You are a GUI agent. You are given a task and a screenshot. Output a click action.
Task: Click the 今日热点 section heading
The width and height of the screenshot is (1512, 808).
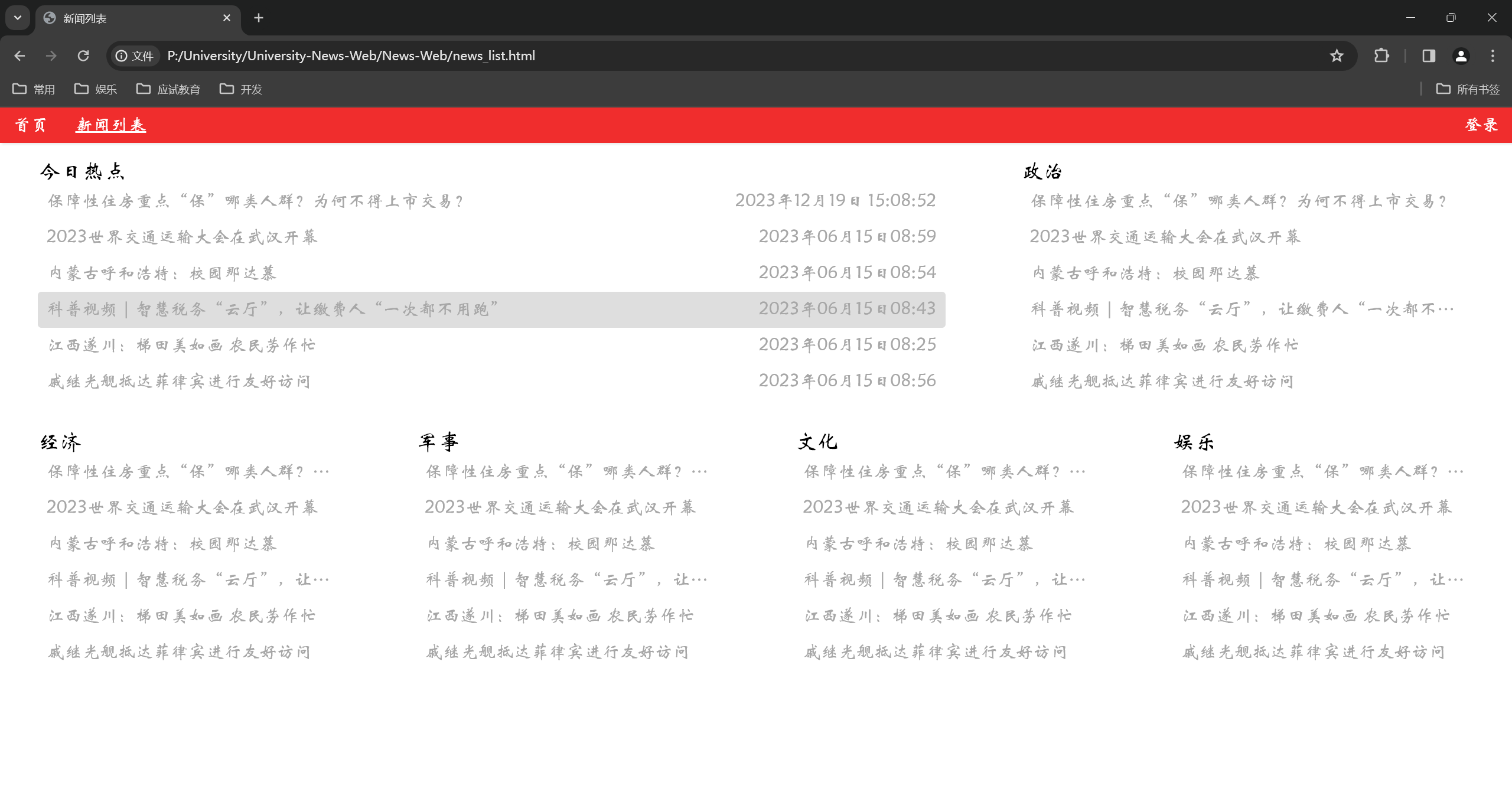click(82, 171)
